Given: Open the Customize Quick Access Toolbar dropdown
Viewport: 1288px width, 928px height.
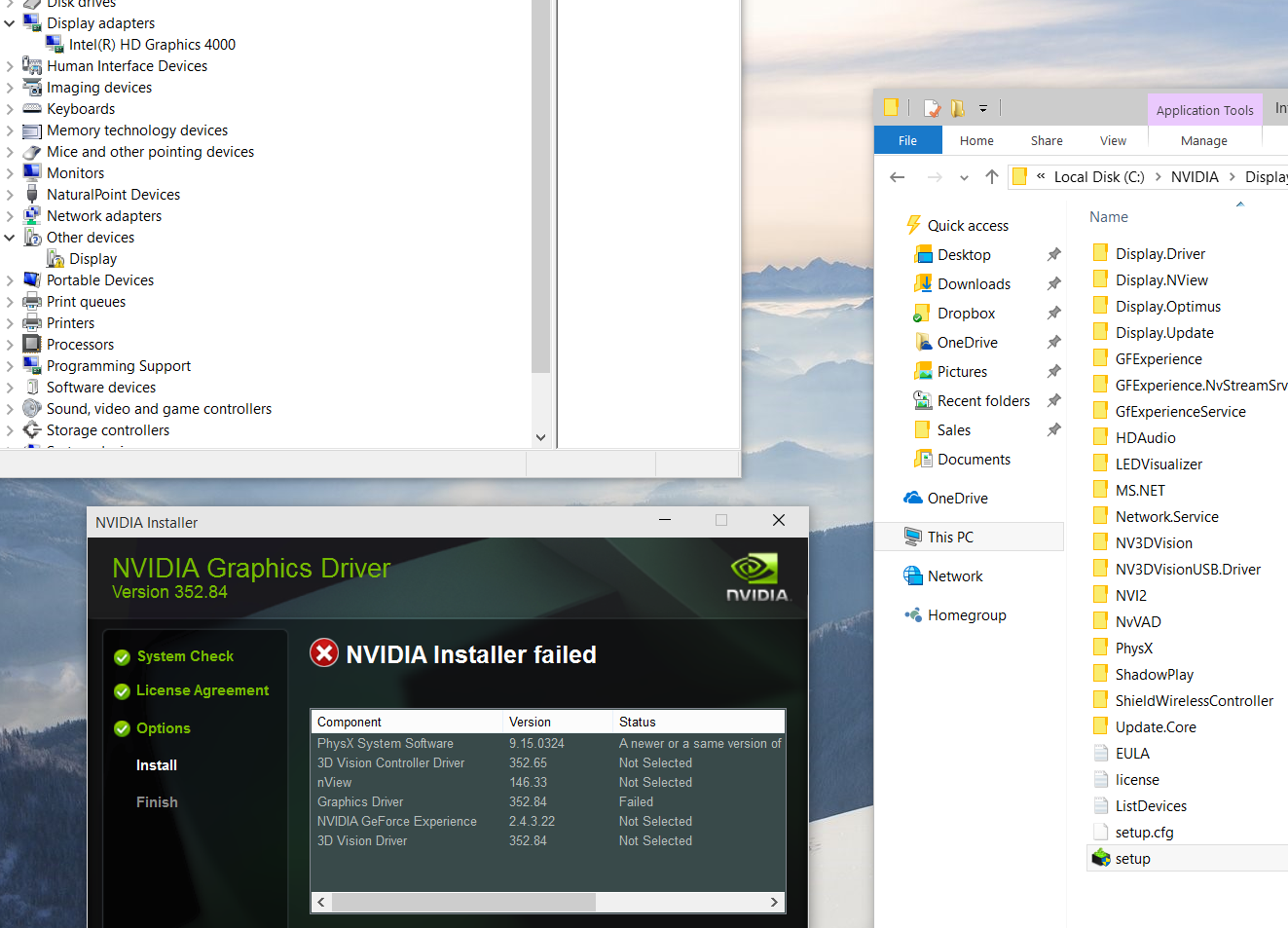Looking at the screenshot, I should [x=983, y=108].
